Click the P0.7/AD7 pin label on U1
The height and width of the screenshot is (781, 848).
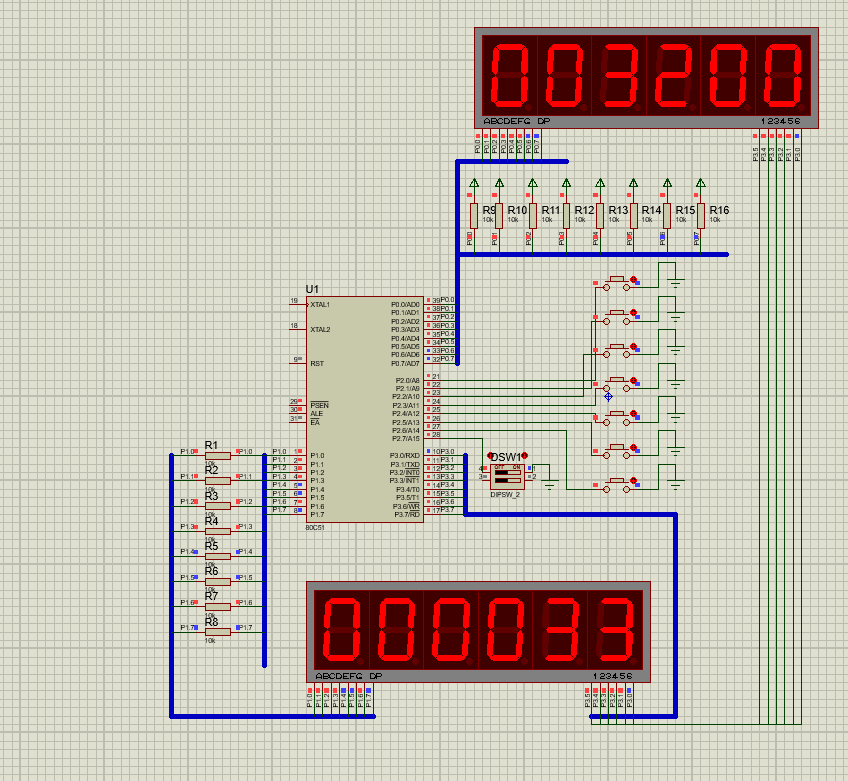(x=405, y=363)
